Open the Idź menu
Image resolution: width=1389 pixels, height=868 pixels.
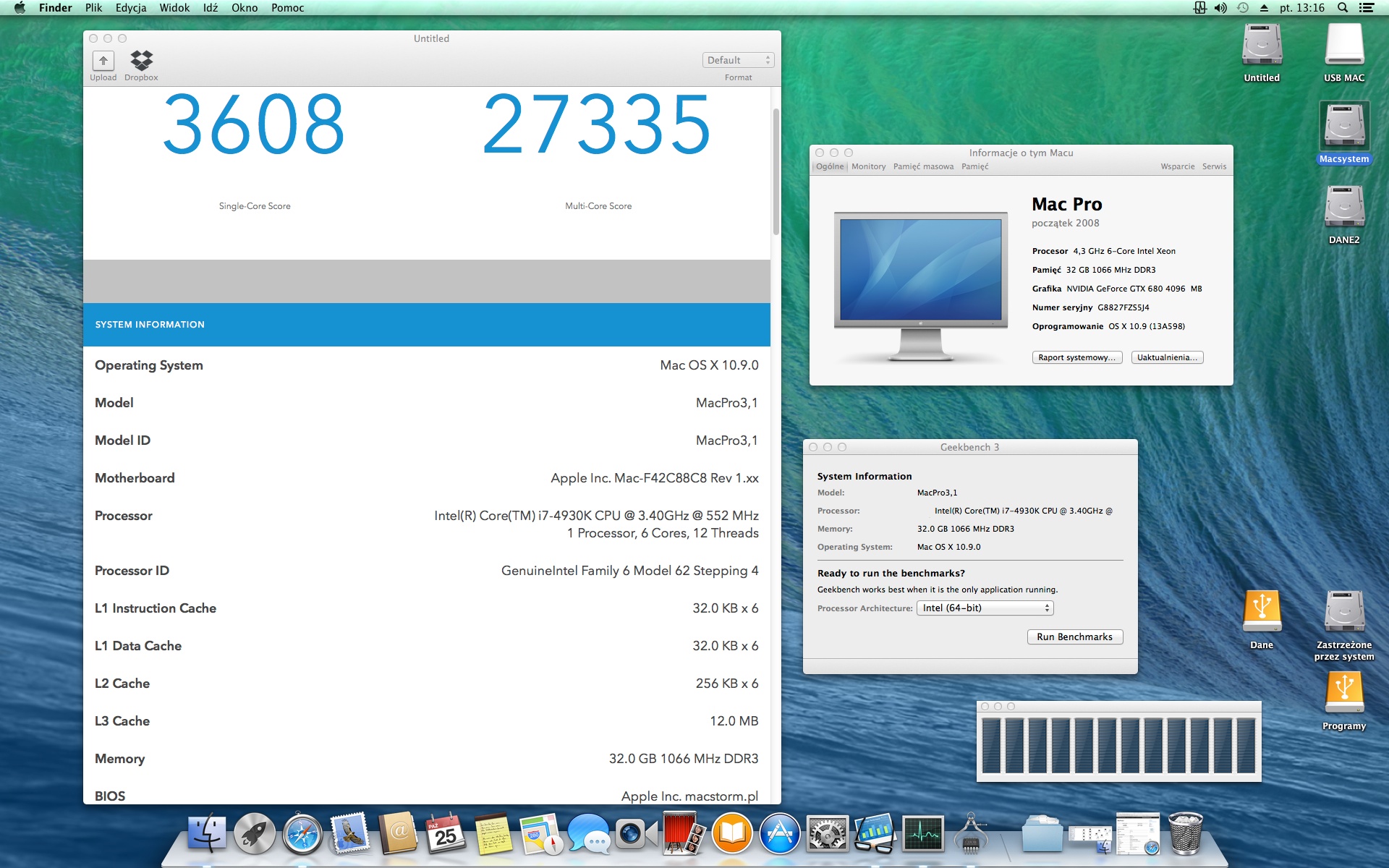coord(211,8)
